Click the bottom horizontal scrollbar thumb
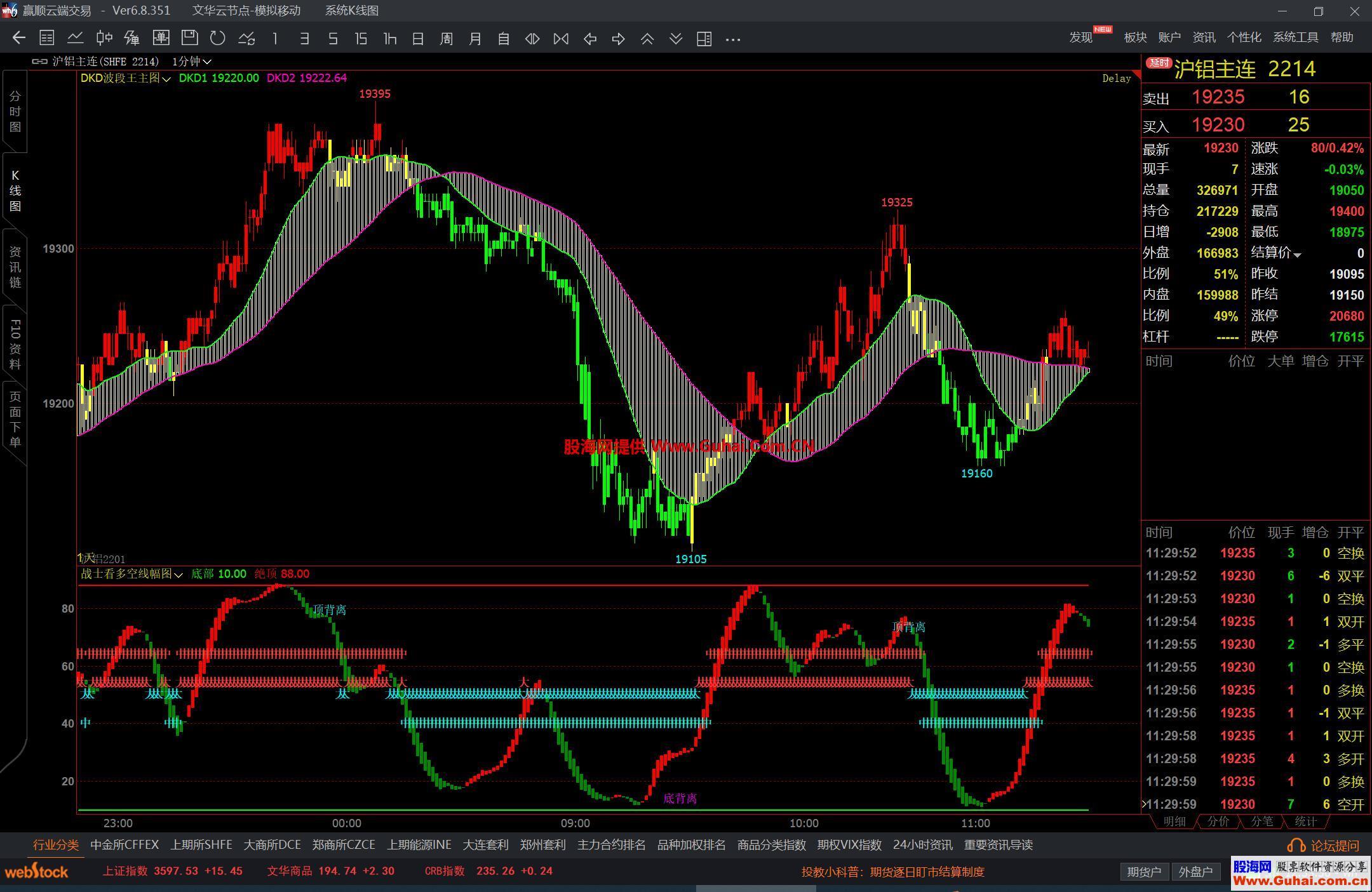 (756, 888)
